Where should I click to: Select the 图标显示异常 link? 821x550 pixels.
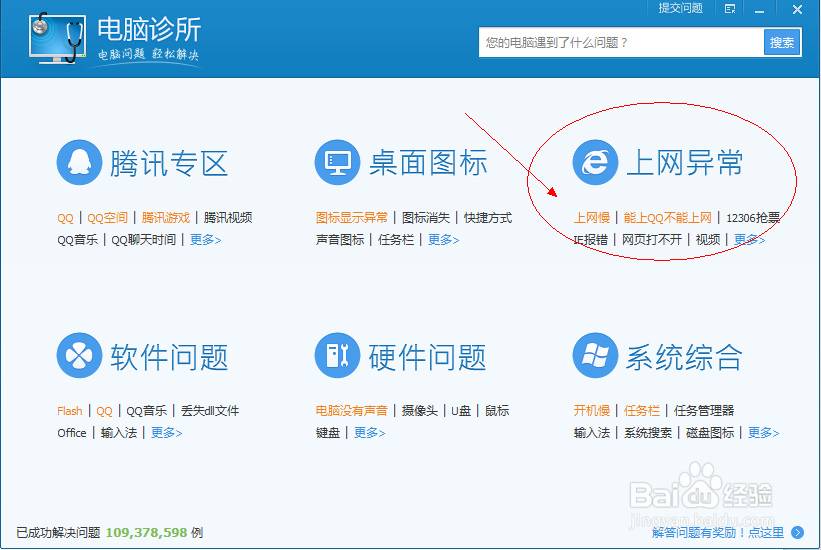point(352,218)
